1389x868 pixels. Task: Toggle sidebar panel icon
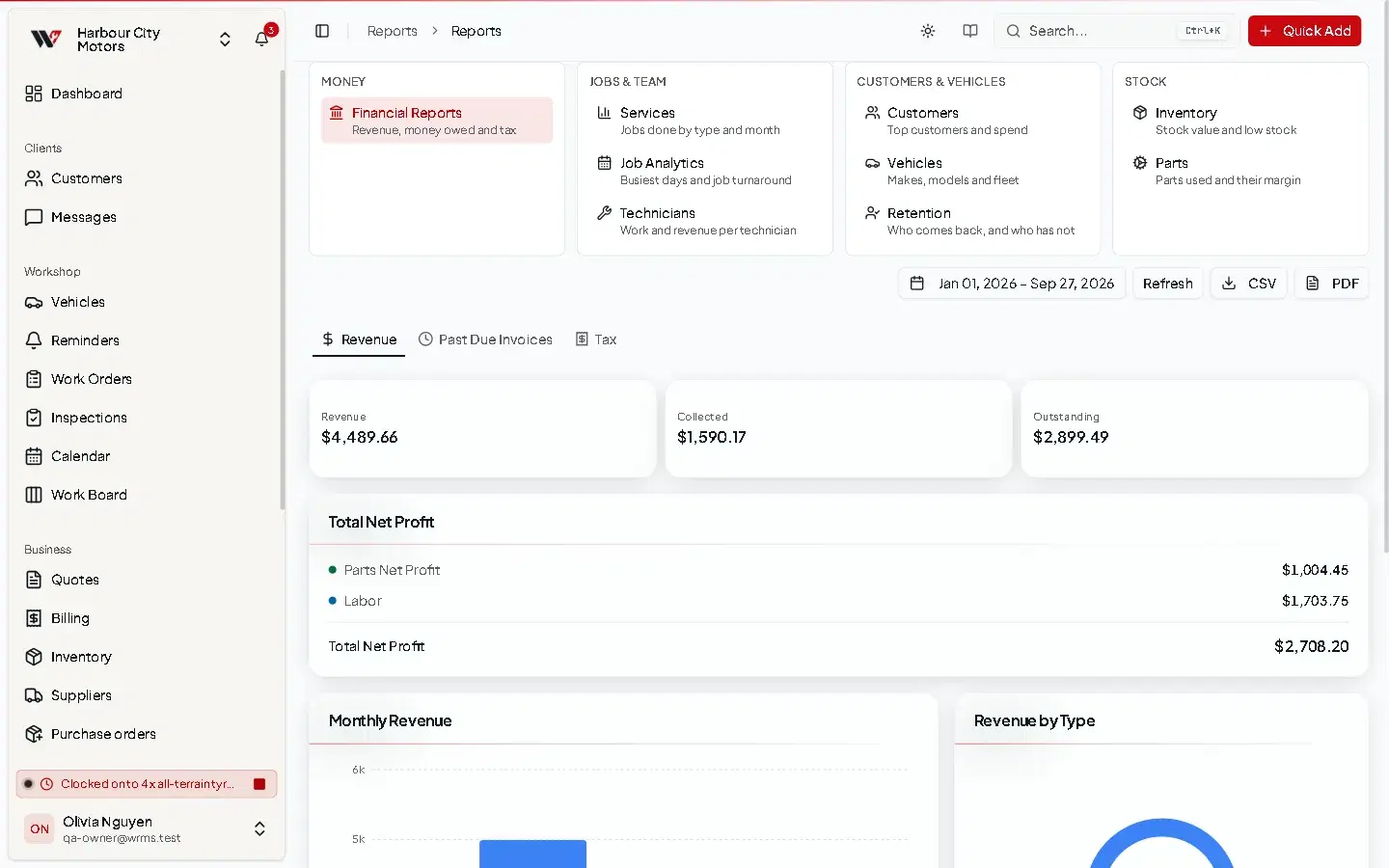(322, 31)
